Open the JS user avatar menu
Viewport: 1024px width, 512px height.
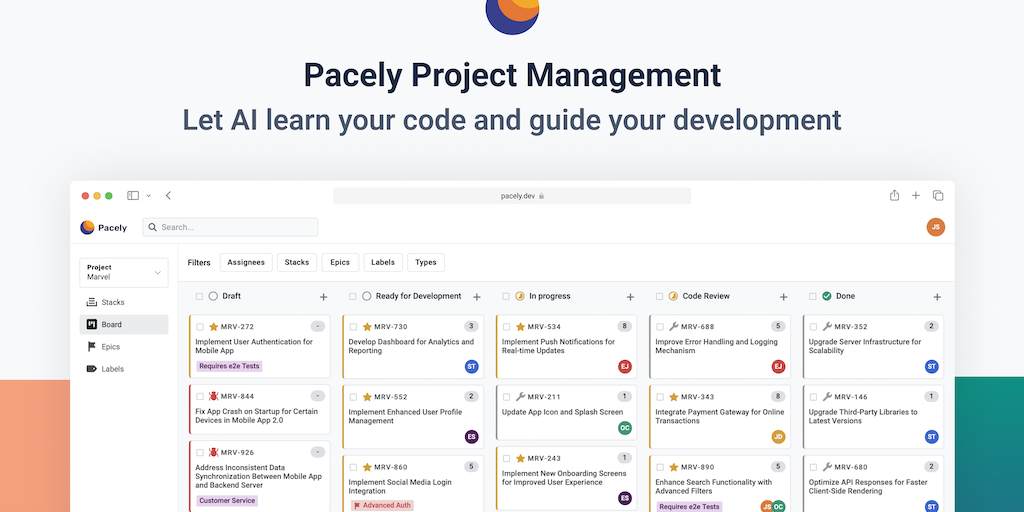click(935, 227)
